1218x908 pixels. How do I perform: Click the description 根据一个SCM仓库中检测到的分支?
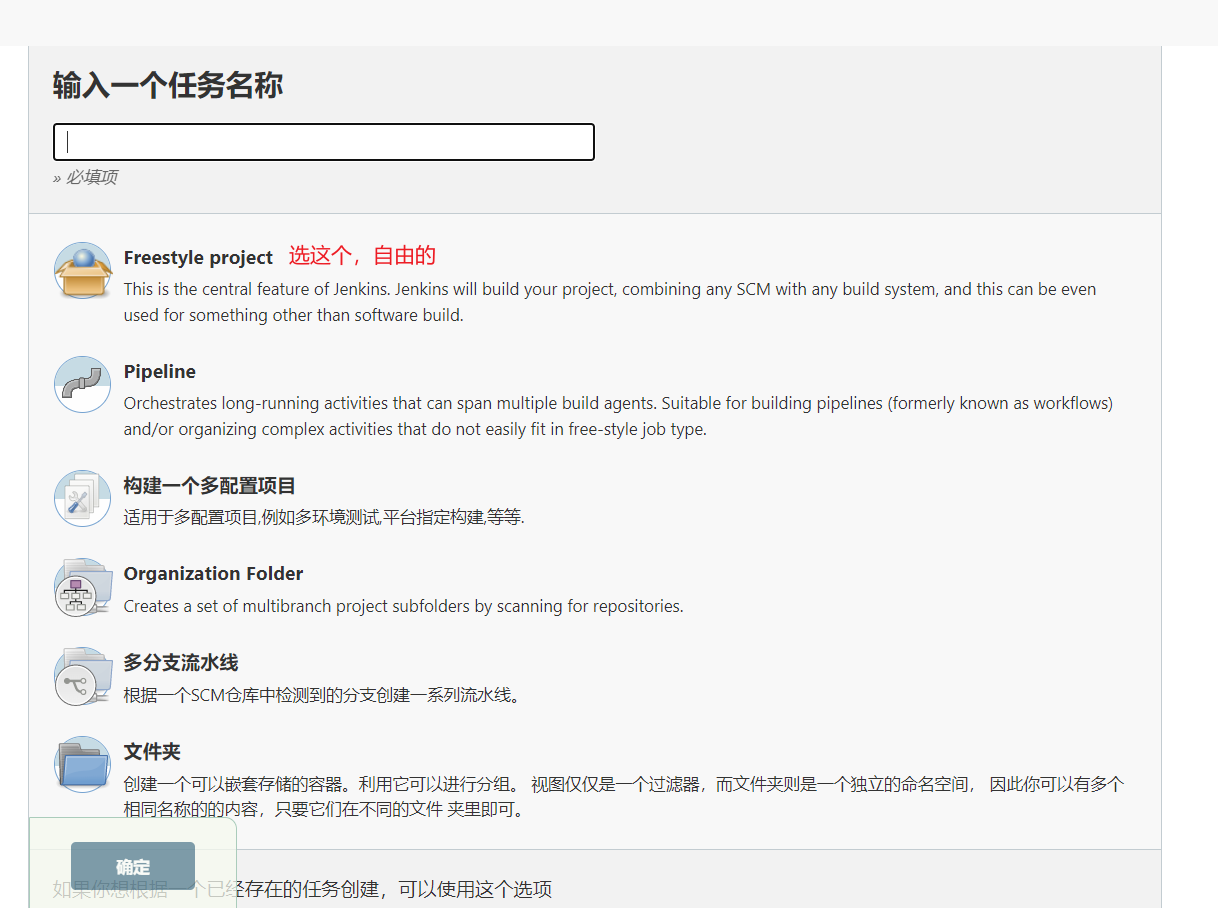[x=323, y=695]
